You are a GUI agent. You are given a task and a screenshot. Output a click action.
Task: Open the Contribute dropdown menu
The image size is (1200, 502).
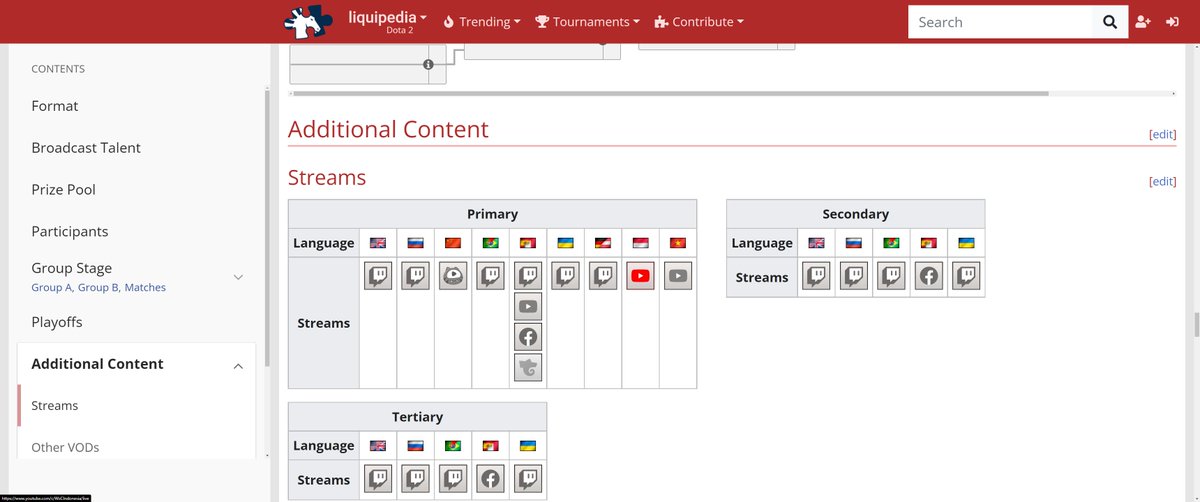click(x=699, y=21)
